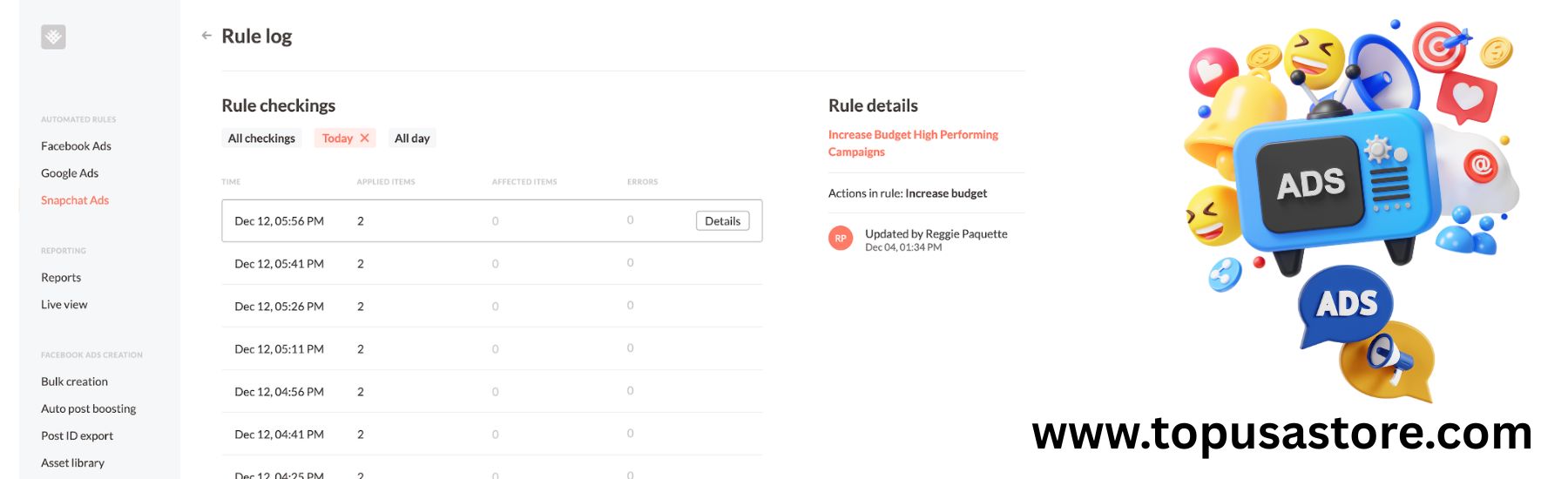This screenshot has width=1568, height=479.
Task: Open Facebook Ads automated rules
Action: [x=76, y=145]
